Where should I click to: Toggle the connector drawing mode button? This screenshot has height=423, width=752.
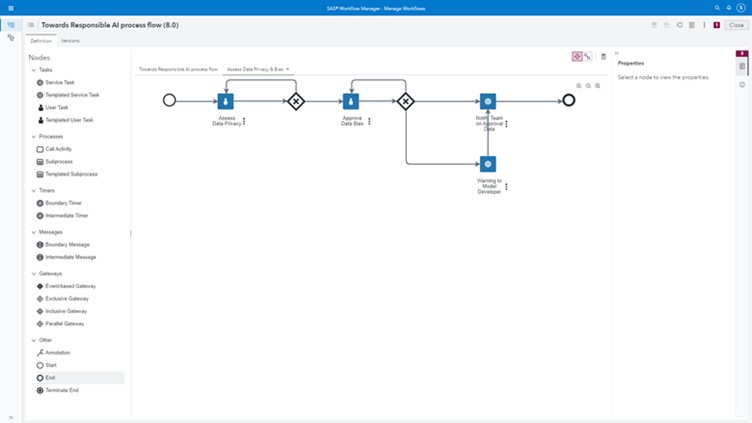588,57
